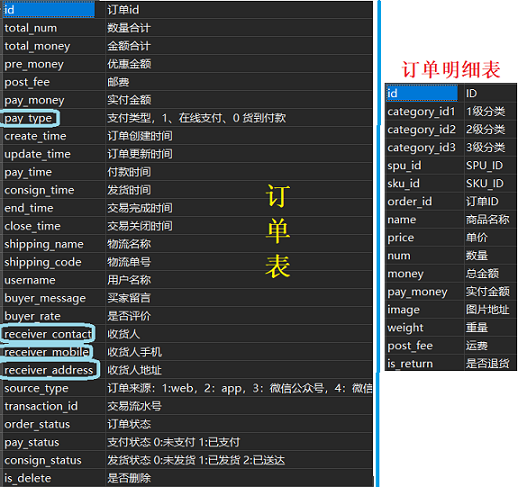Click the pay_status comment describing payment state
518x487 pixels.
(173, 442)
